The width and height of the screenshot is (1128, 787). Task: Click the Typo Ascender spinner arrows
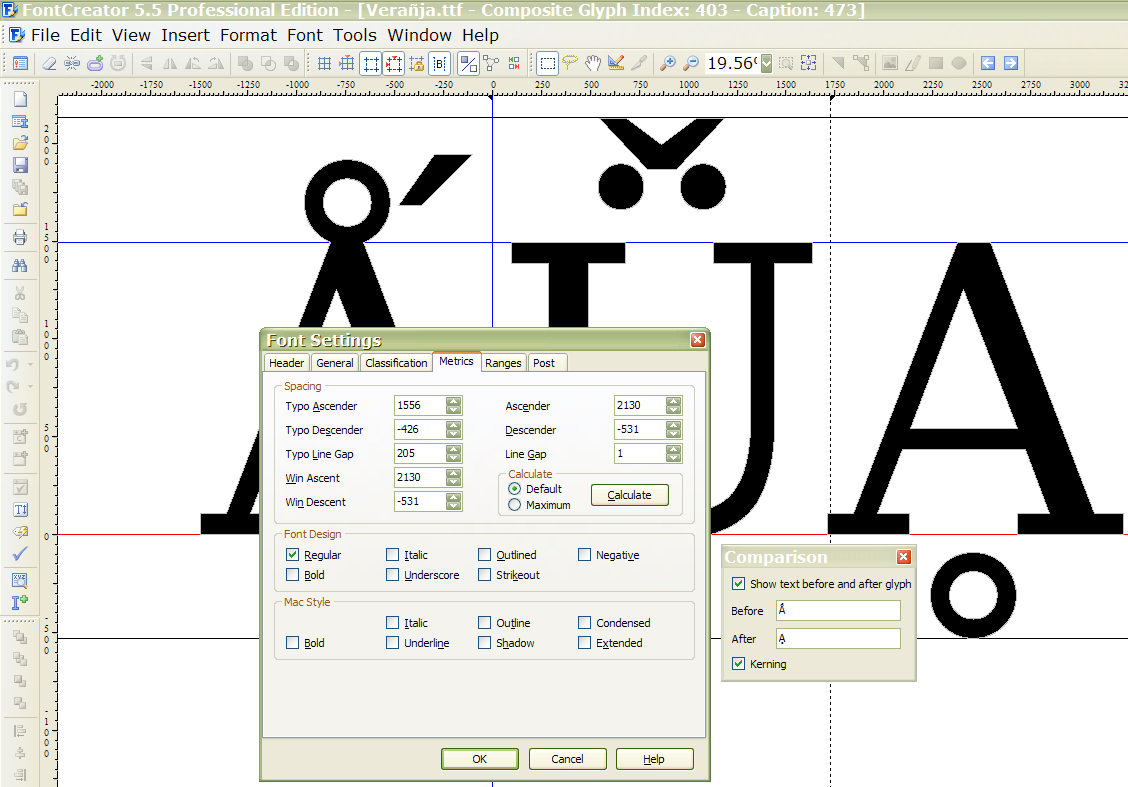pyautogui.click(x=454, y=406)
